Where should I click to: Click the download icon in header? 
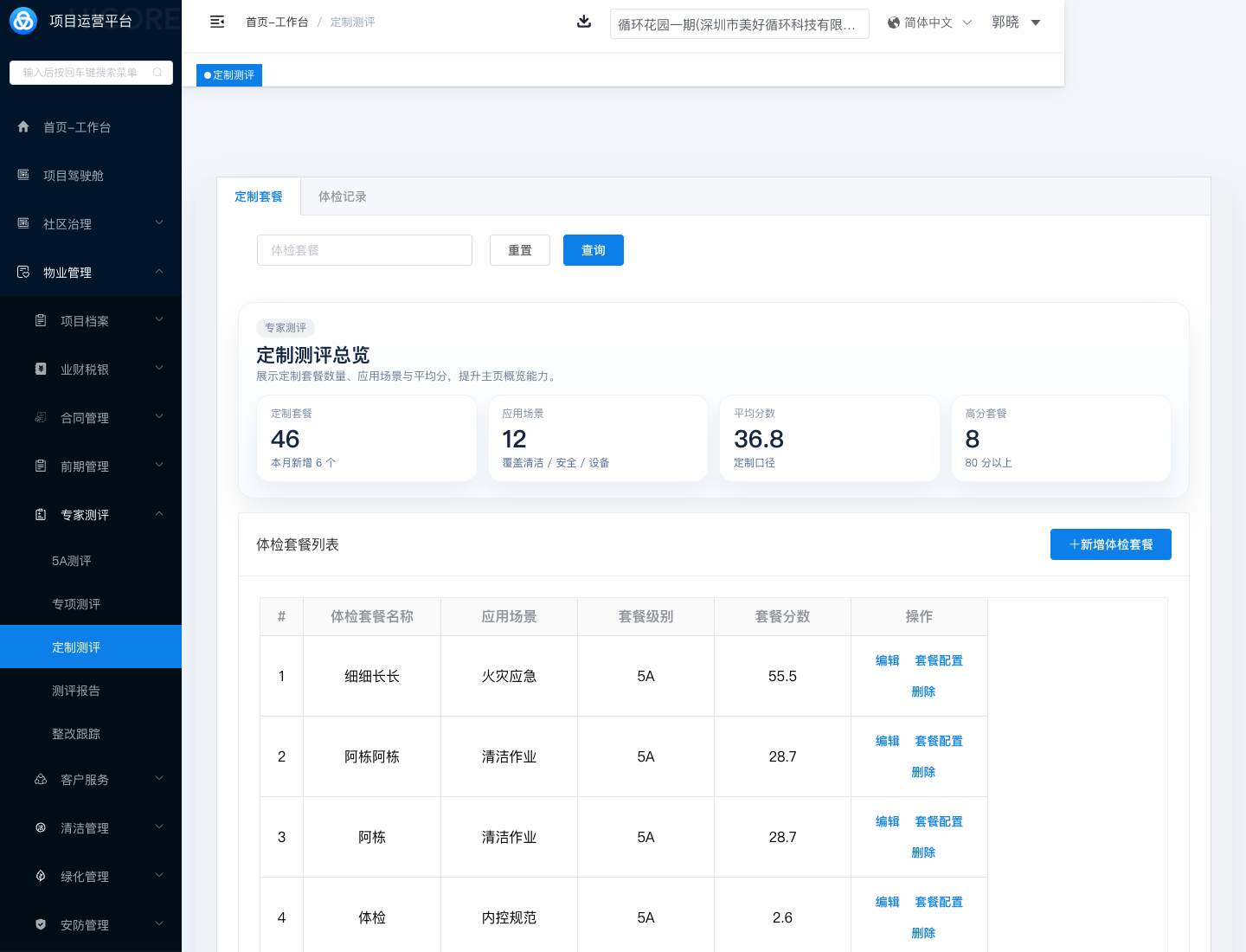click(x=584, y=22)
